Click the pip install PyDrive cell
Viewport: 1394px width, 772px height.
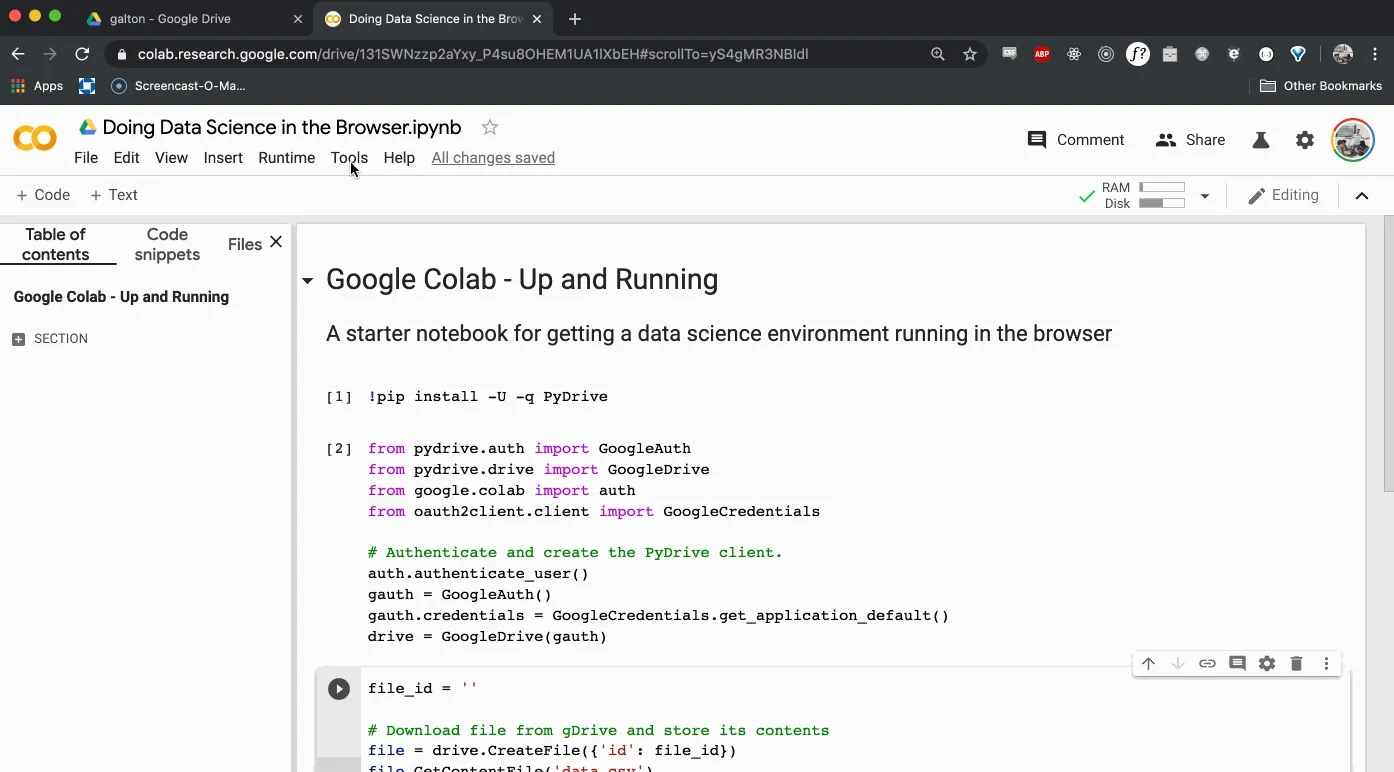coord(488,397)
